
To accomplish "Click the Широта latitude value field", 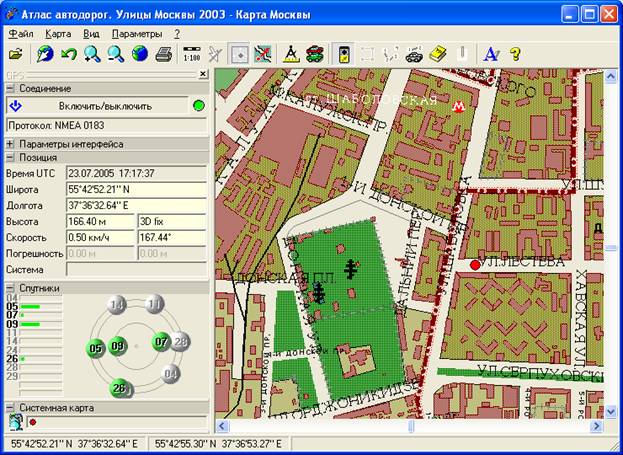I will click(134, 188).
